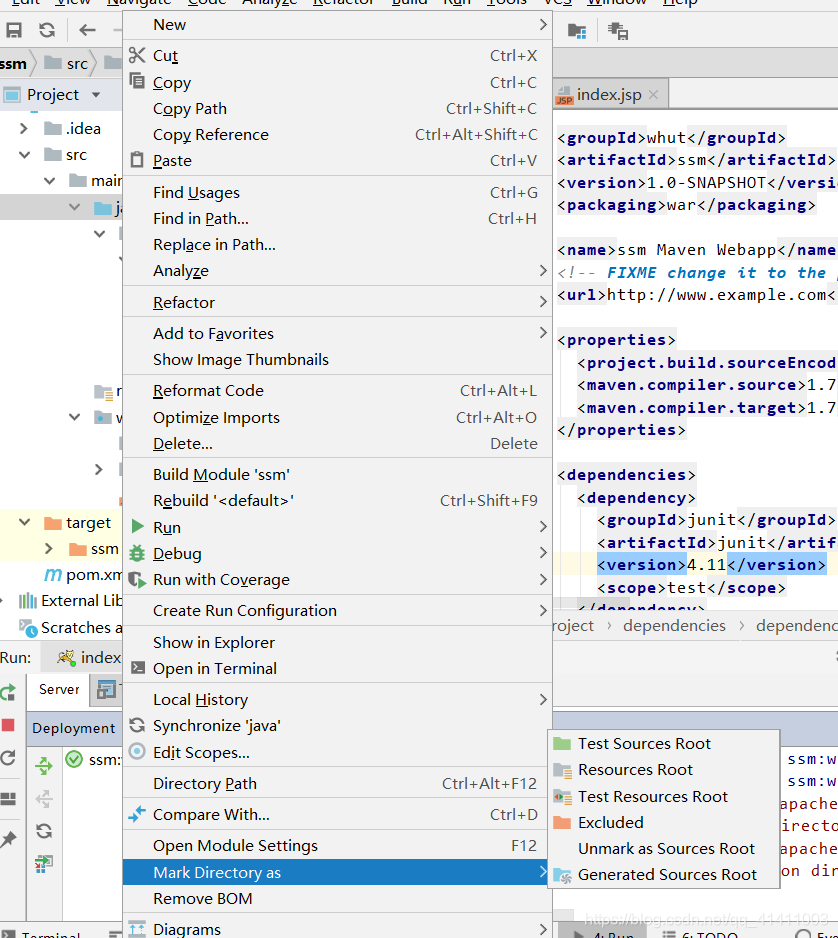Click the Refresh deployment icon
Viewport: 838px width, 938px height.
(x=44, y=830)
